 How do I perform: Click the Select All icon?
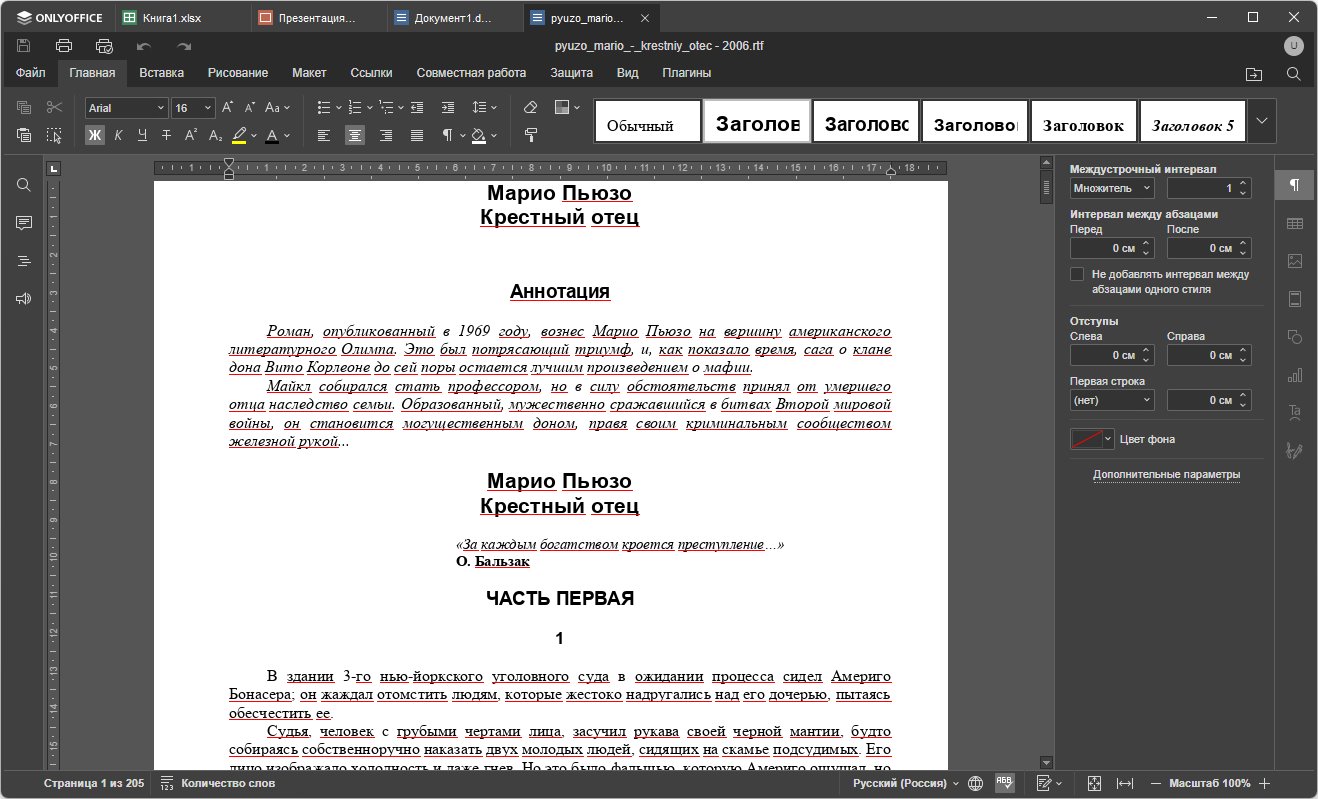click(x=54, y=135)
